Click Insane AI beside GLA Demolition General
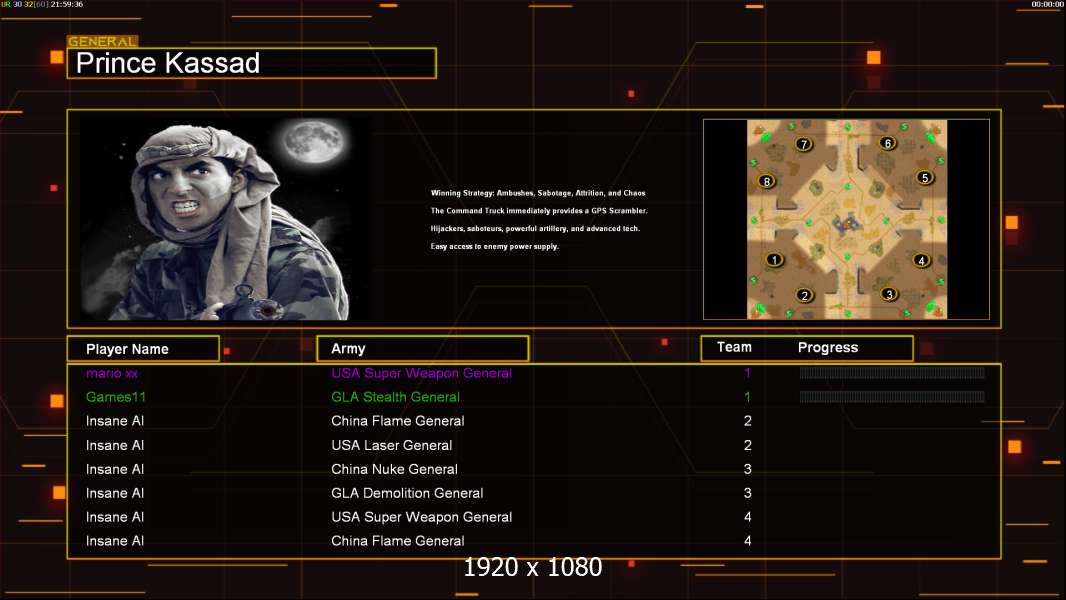Screen dimensions: 1066x600 115,493
